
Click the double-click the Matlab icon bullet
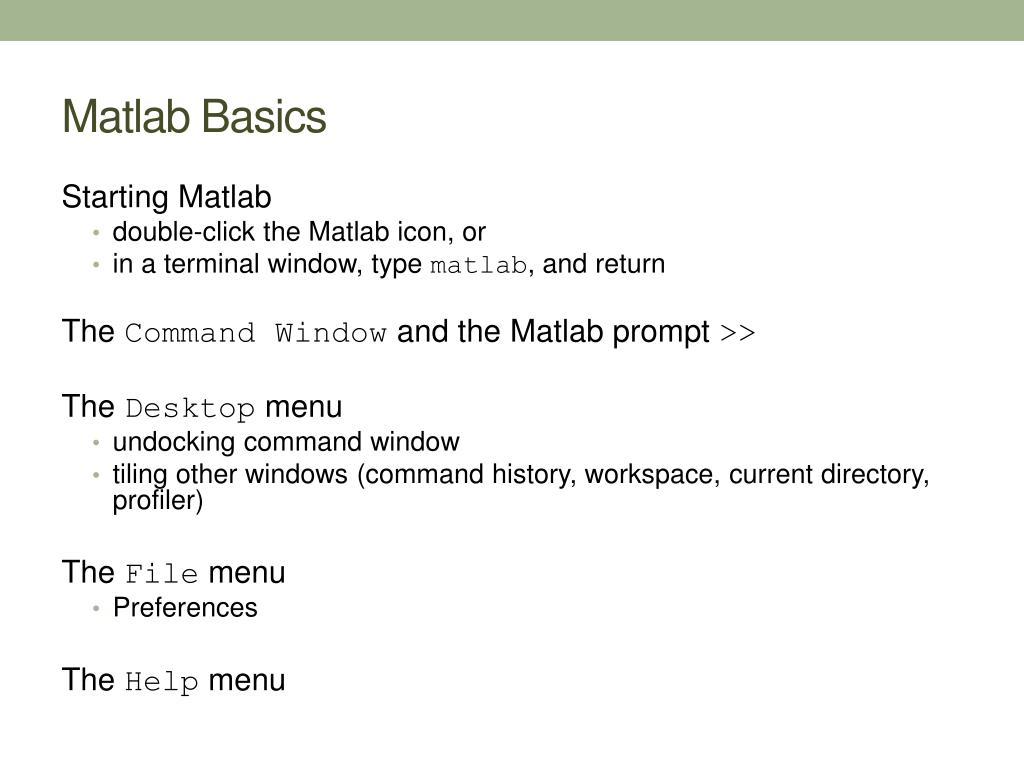click(x=299, y=232)
